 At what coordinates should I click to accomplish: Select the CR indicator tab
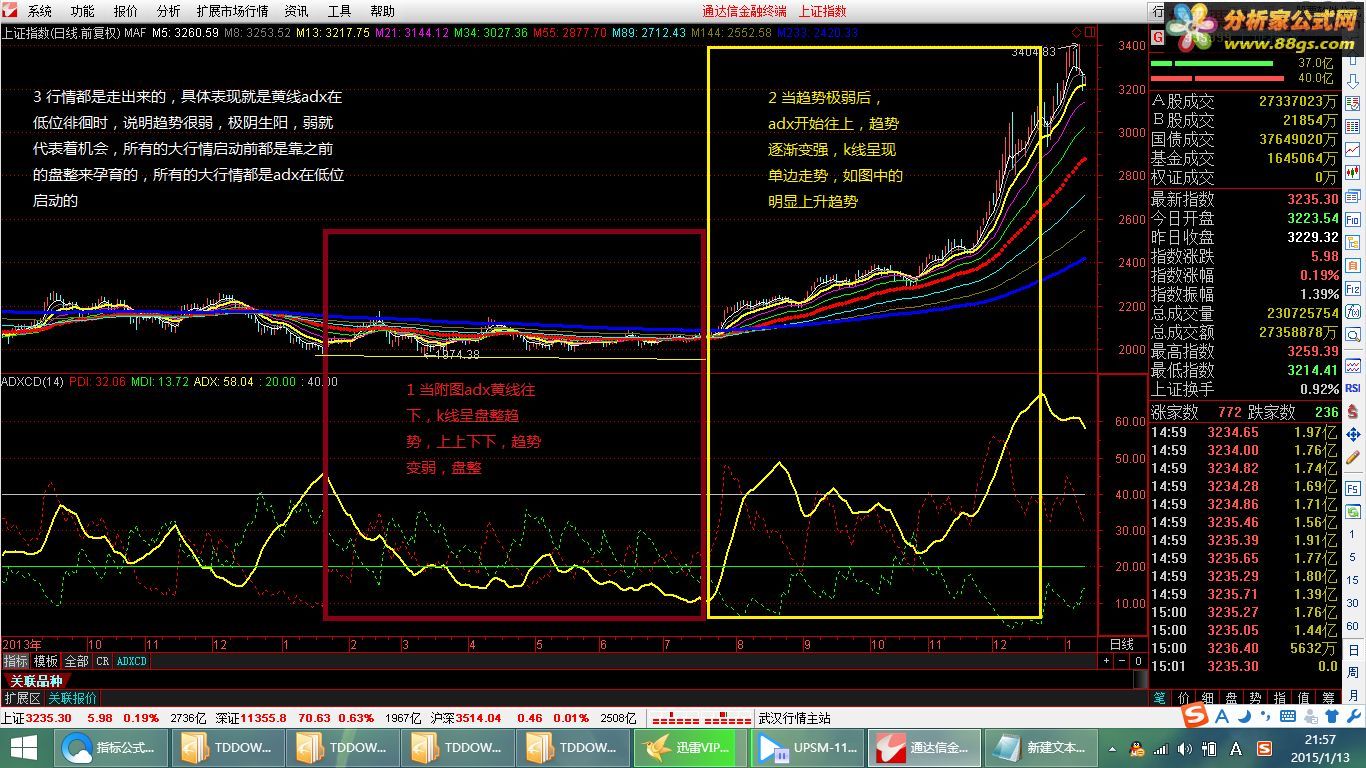click(103, 661)
